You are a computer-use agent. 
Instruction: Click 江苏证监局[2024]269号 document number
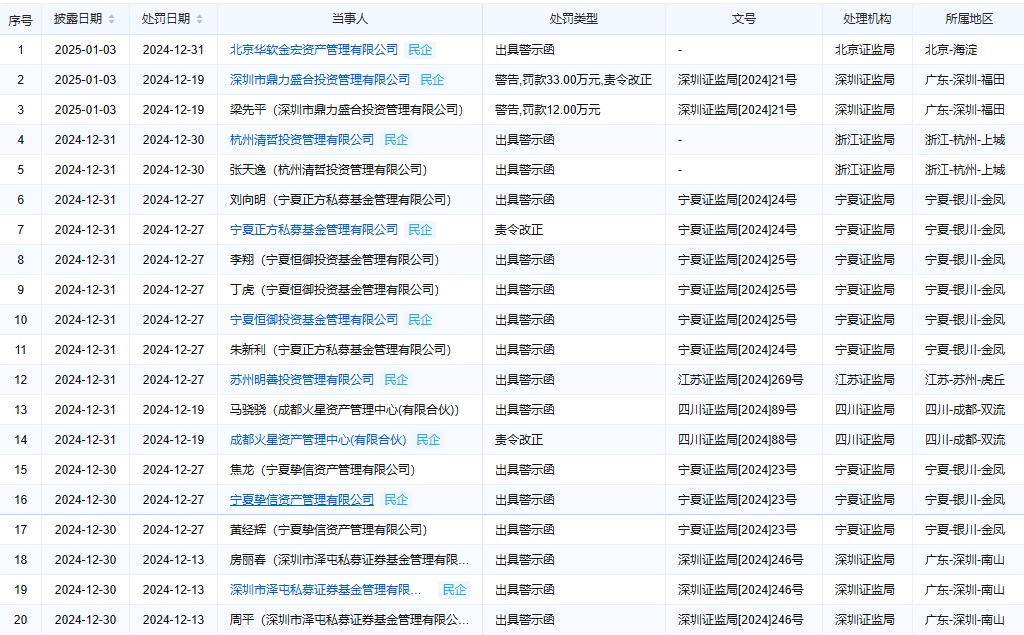tap(740, 380)
